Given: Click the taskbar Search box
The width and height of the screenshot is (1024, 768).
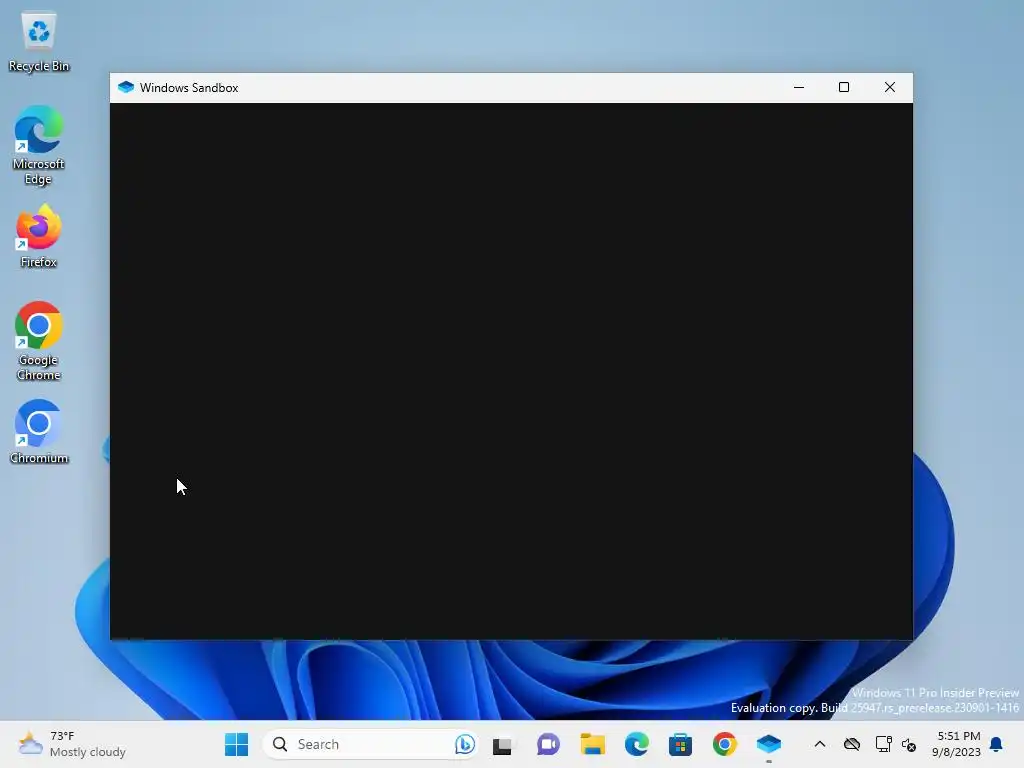Looking at the screenshot, I should tap(371, 744).
